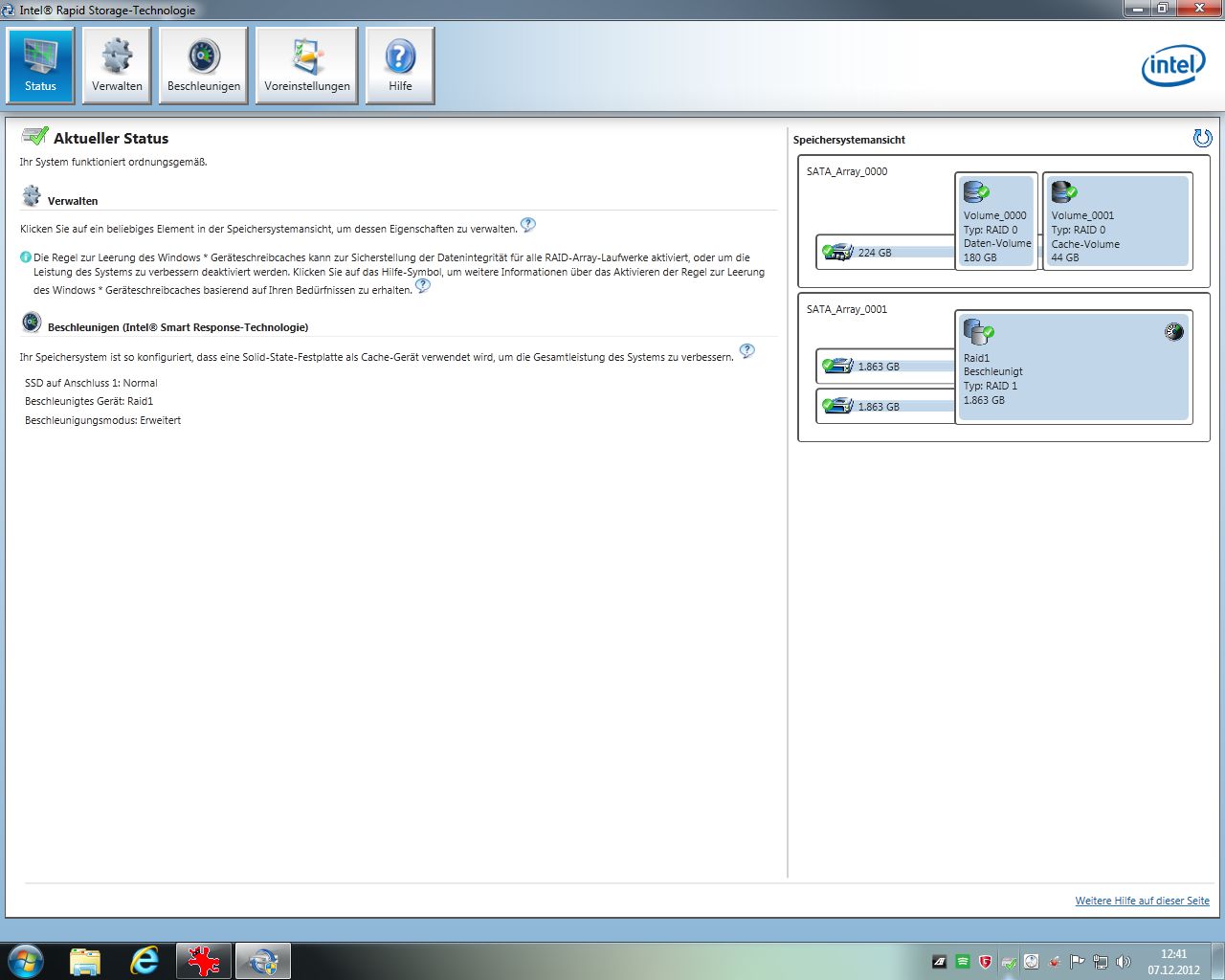Open the volume speaker tray icon
This screenshot has height=980, width=1225.
point(1124,962)
